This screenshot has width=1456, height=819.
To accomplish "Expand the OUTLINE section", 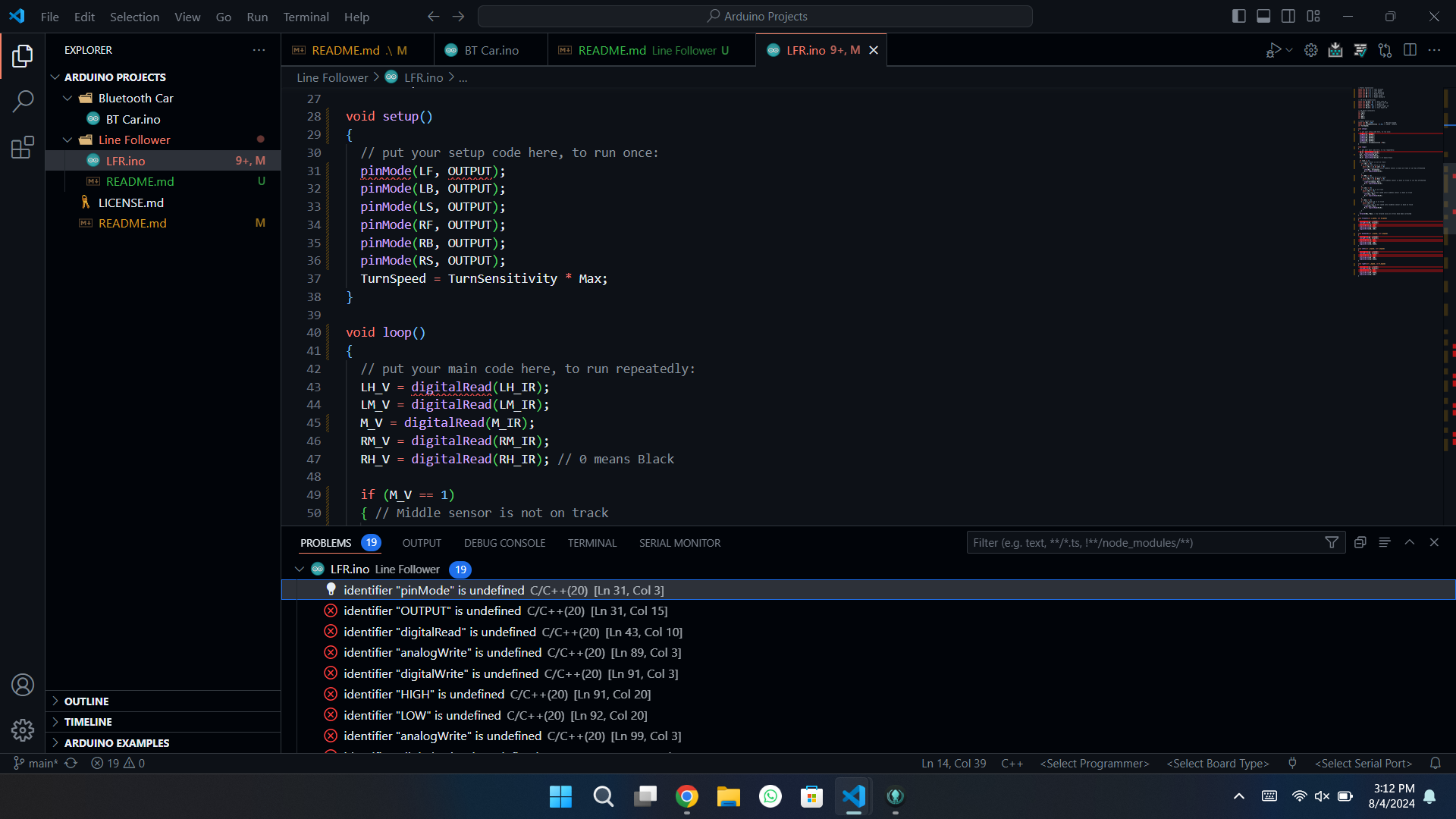I will pyautogui.click(x=86, y=701).
